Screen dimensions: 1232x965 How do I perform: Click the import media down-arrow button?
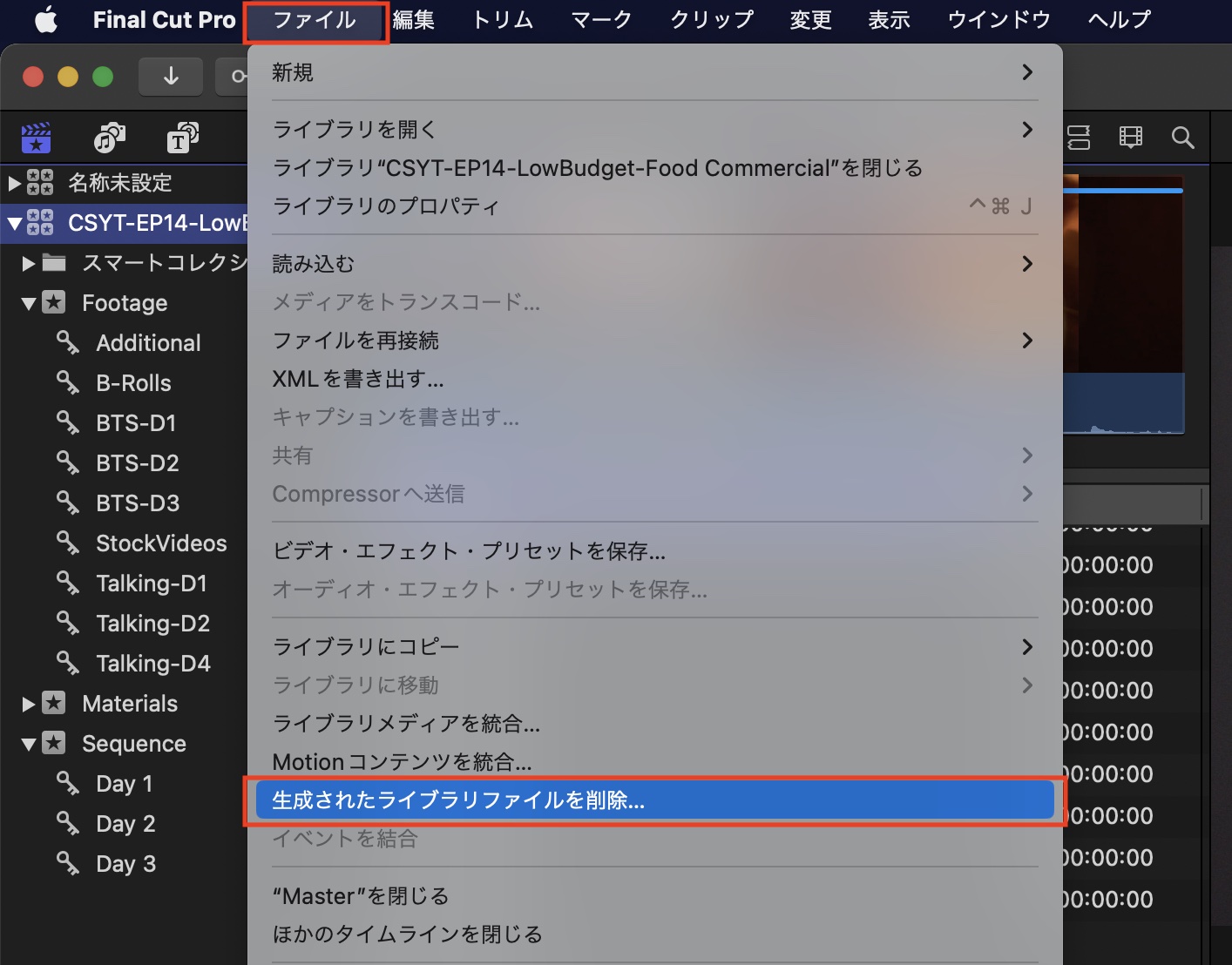pyautogui.click(x=171, y=77)
